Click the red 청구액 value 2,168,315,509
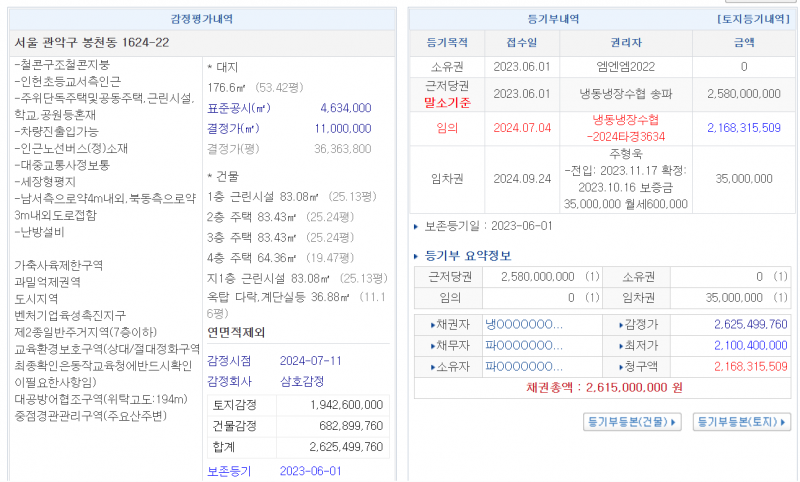 pos(750,367)
